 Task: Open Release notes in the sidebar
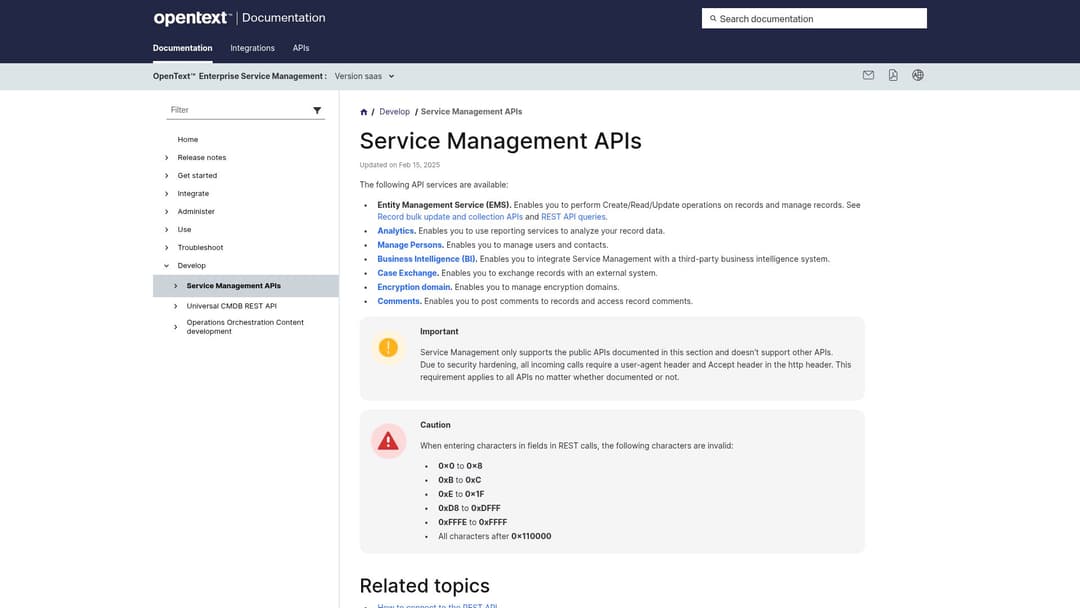click(x=202, y=158)
